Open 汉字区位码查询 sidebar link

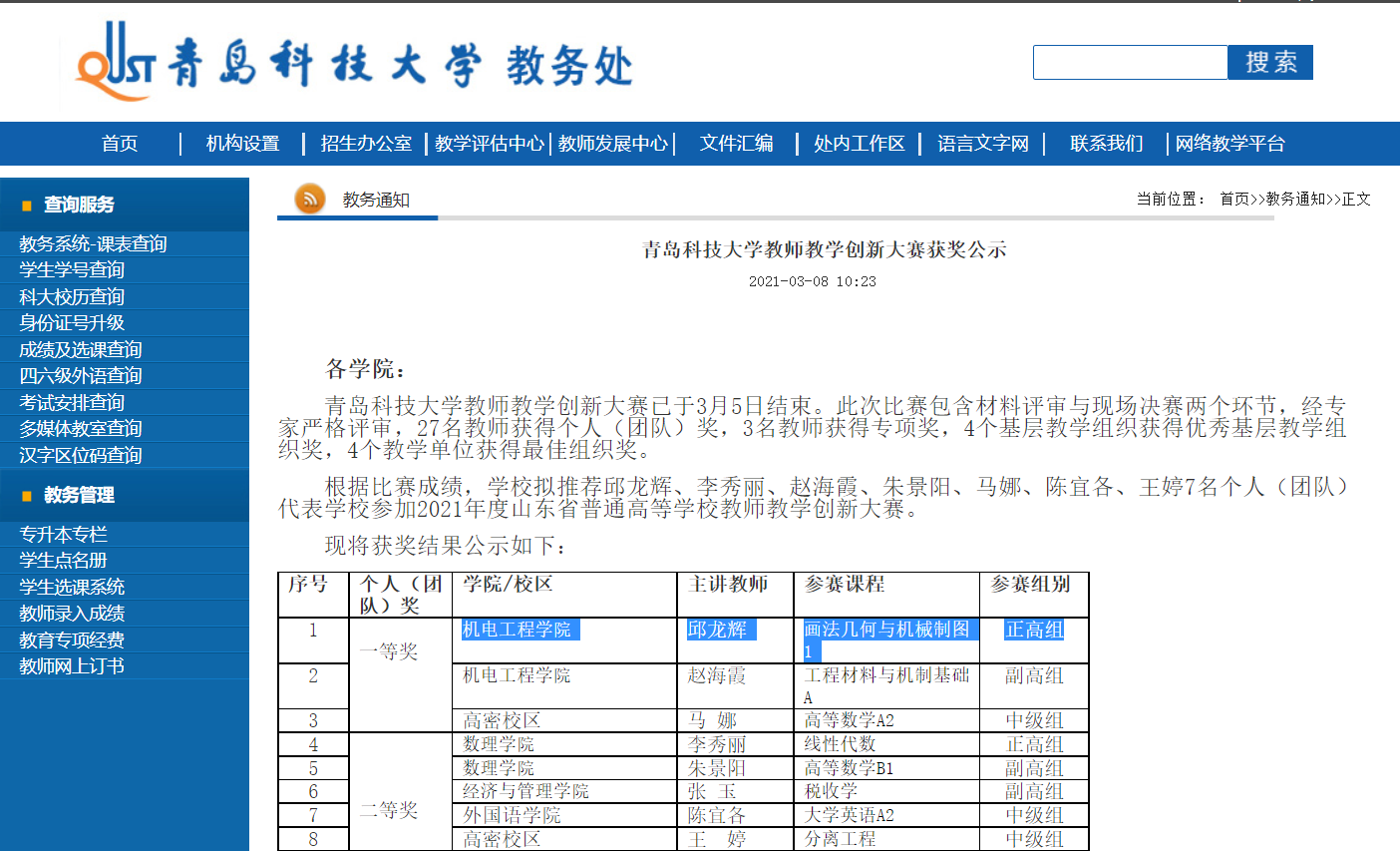(x=81, y=456)
